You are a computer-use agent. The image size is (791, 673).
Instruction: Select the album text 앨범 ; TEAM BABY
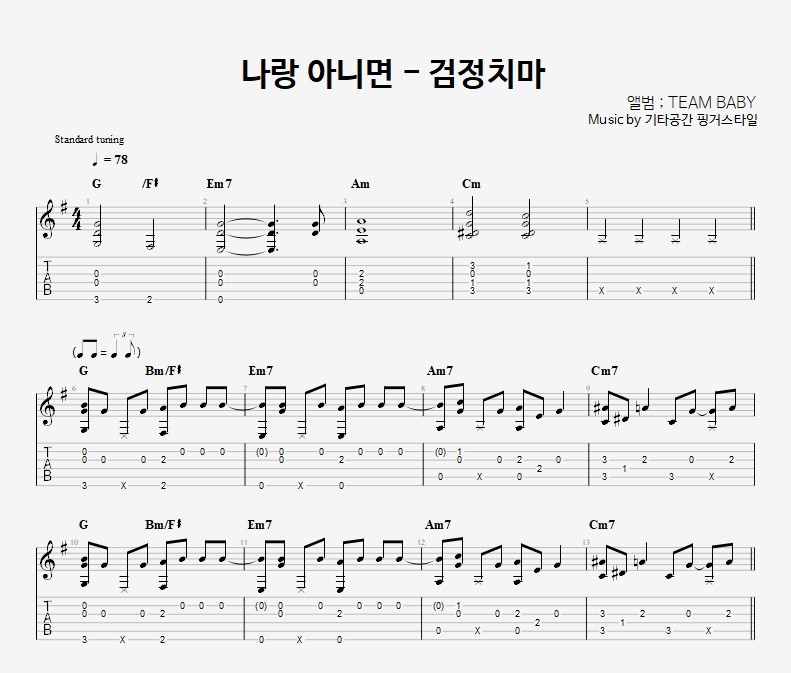click(x=691, y=102)
